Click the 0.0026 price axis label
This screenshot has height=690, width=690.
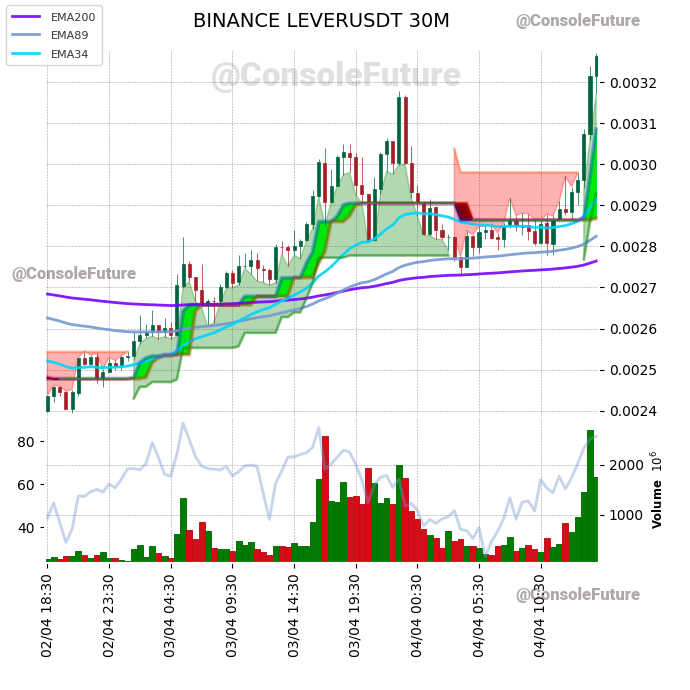pyautogui.click(x=633, y=329)
